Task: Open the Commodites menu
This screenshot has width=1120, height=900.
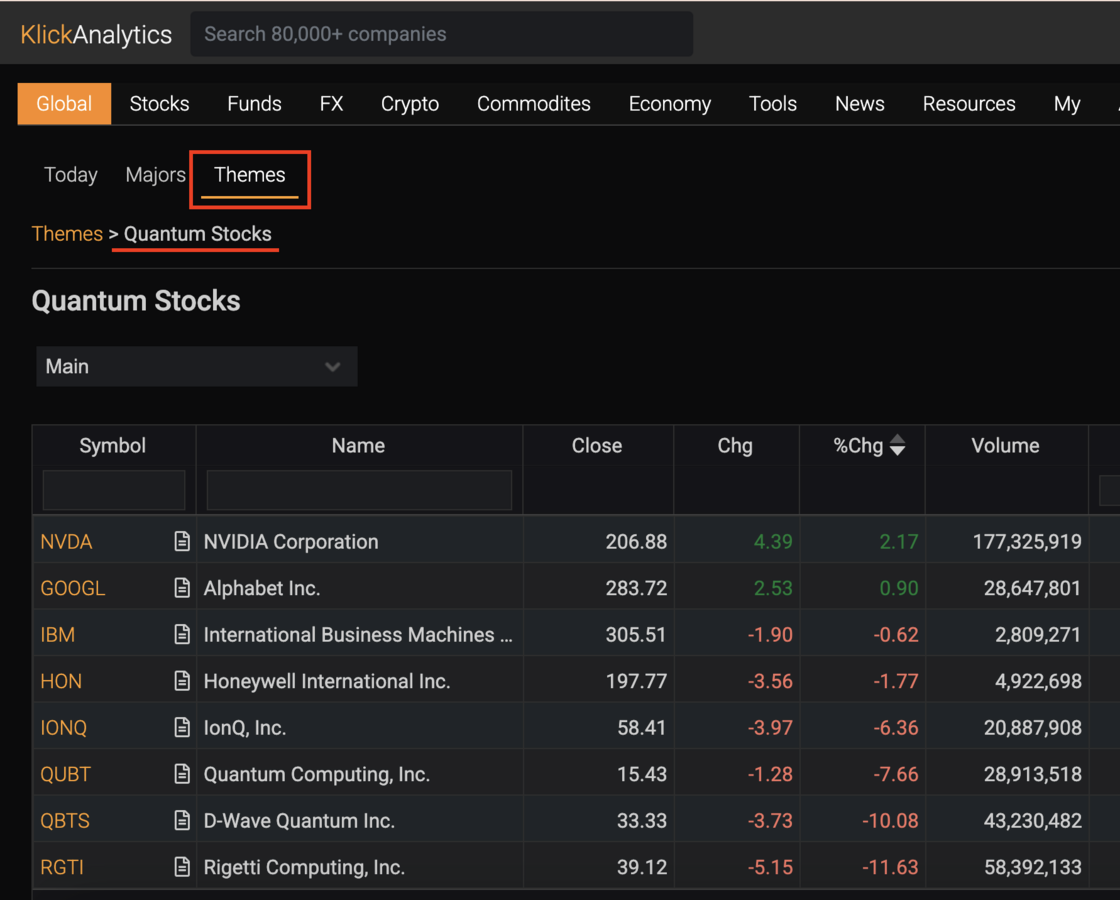Action: point(534,104)
